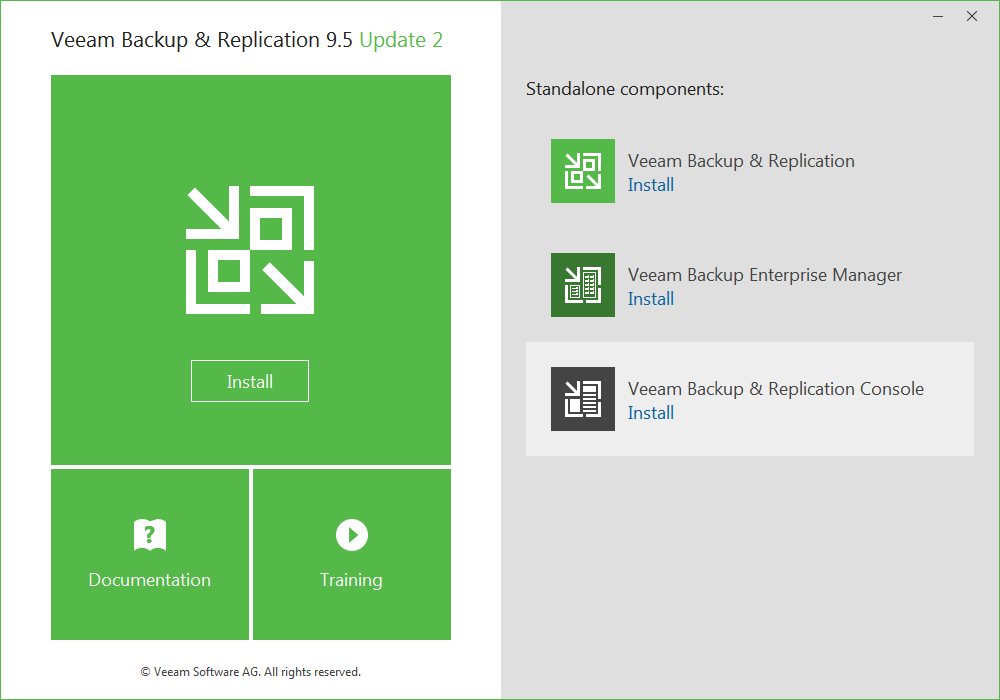Viewport: 1000px width, 700px height.
Task: Click the 'Standalone components:' heading
Action: click(x=625, y=89)
